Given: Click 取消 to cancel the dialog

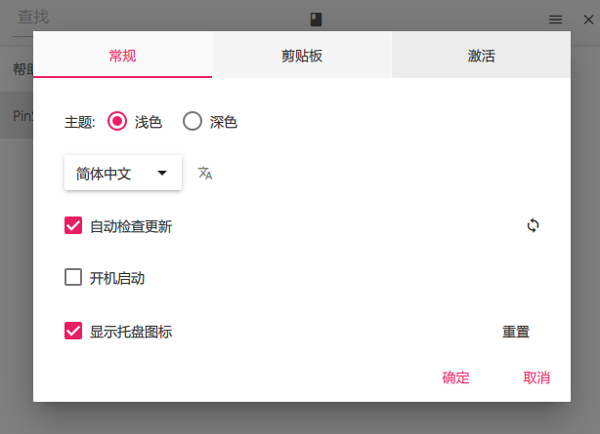Looking at the screenshot, I should [x=536, y=378].
